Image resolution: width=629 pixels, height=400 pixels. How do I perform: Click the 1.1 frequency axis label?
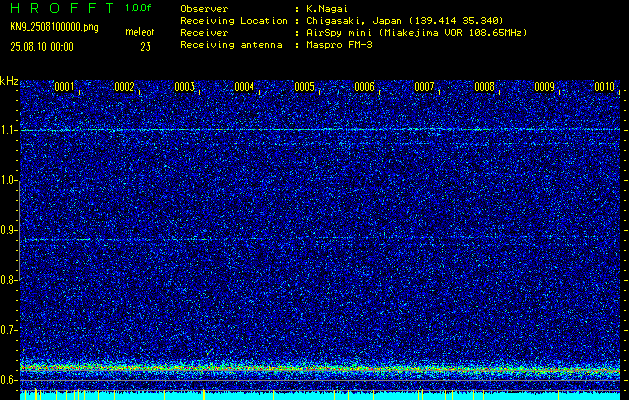tap(8, 130)
